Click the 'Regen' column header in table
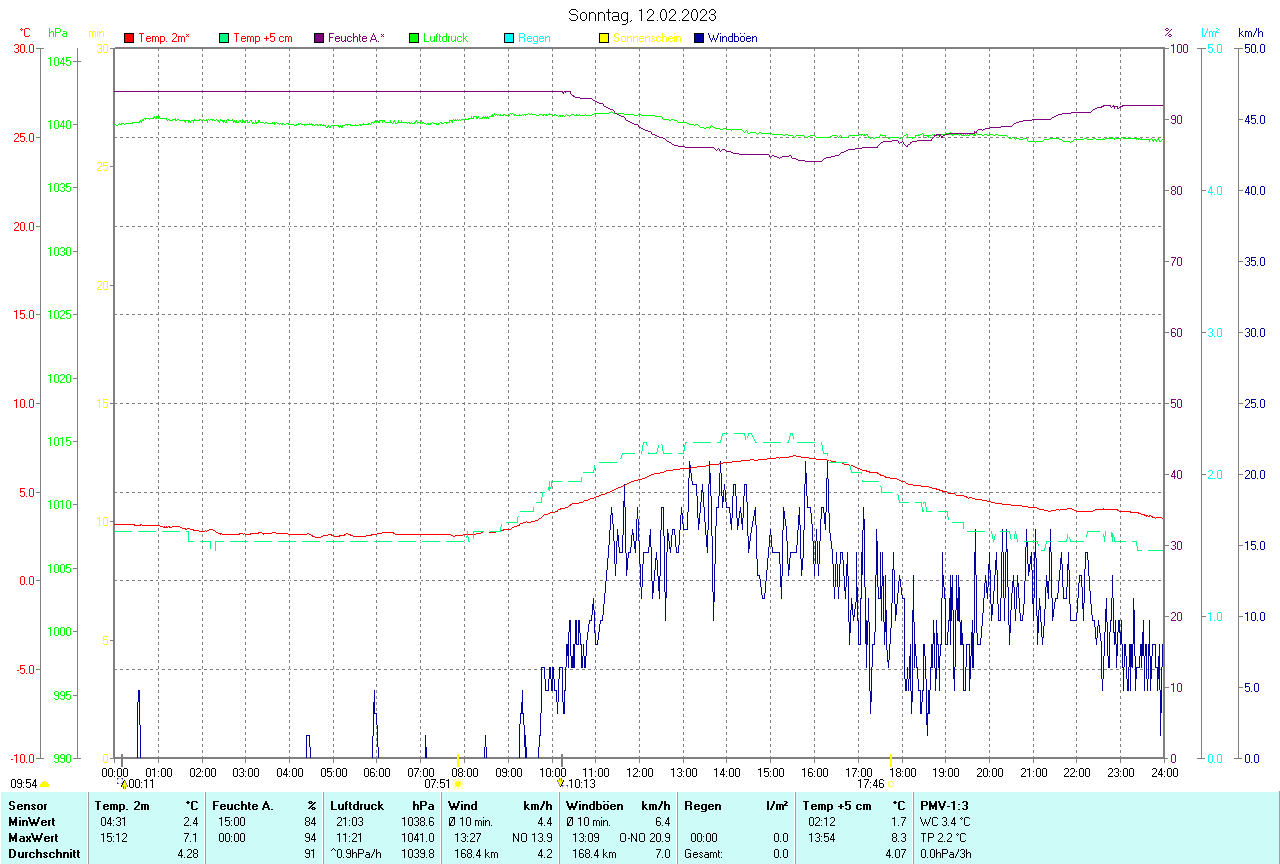 702,806
